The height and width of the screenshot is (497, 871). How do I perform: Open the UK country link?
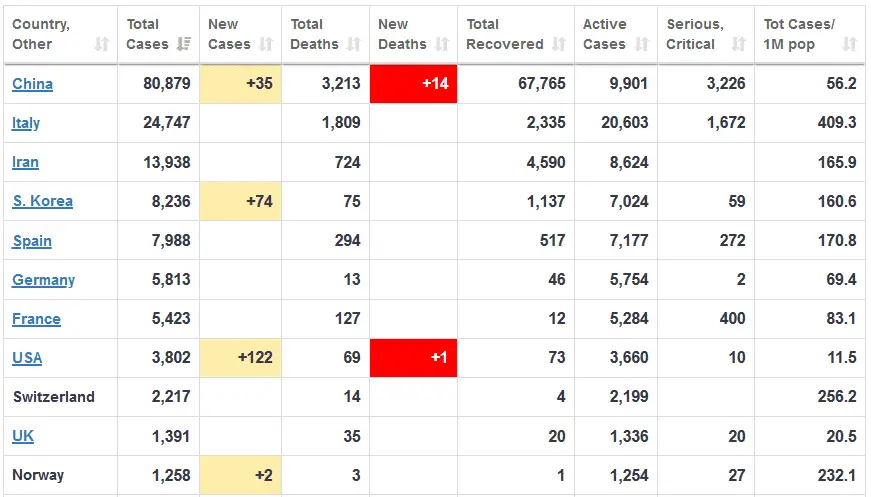click(23, 436)
